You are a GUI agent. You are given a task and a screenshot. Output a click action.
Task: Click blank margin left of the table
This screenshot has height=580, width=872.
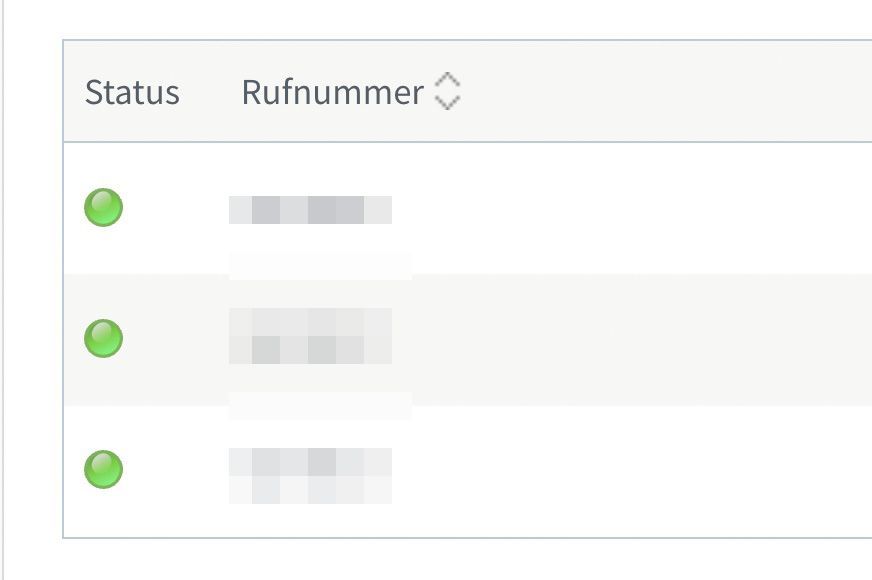tap(34, 300)
